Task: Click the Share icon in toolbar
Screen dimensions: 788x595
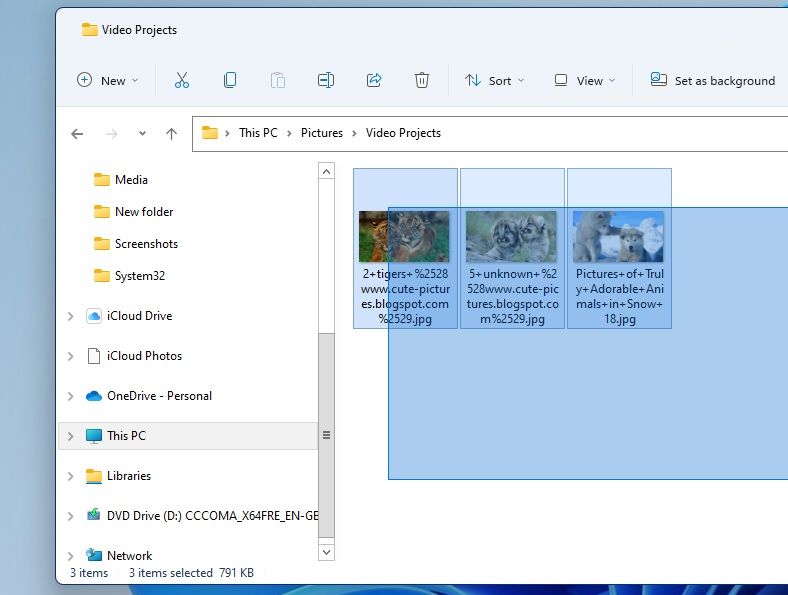Action: (374, 81)
